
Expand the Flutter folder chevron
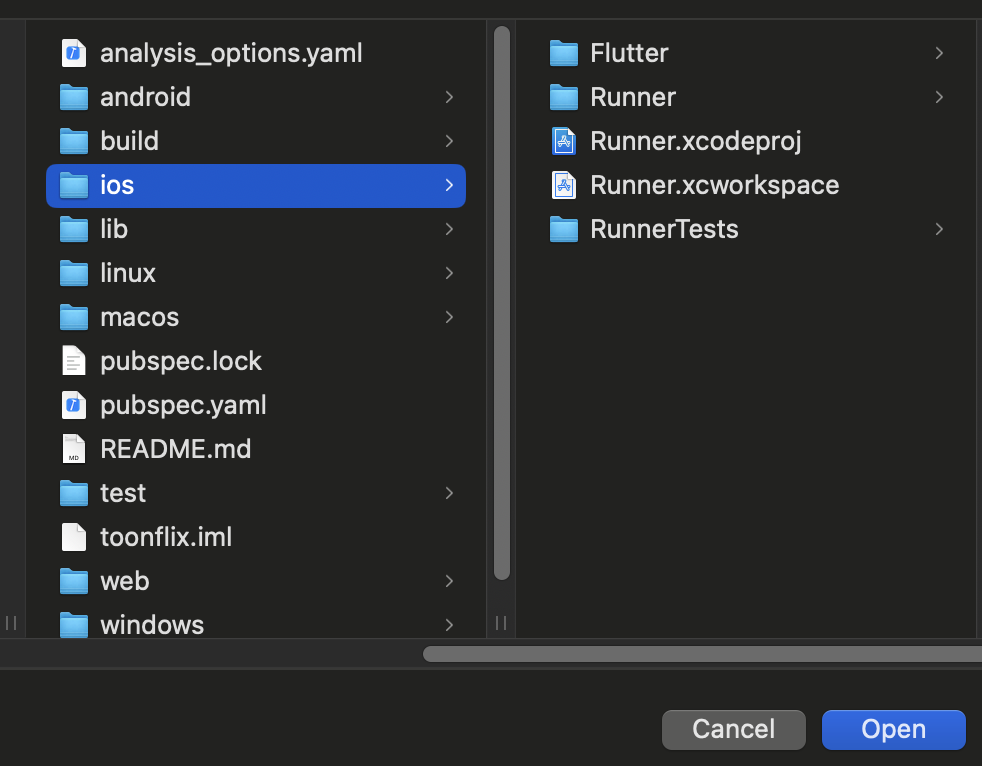point(939,53)
